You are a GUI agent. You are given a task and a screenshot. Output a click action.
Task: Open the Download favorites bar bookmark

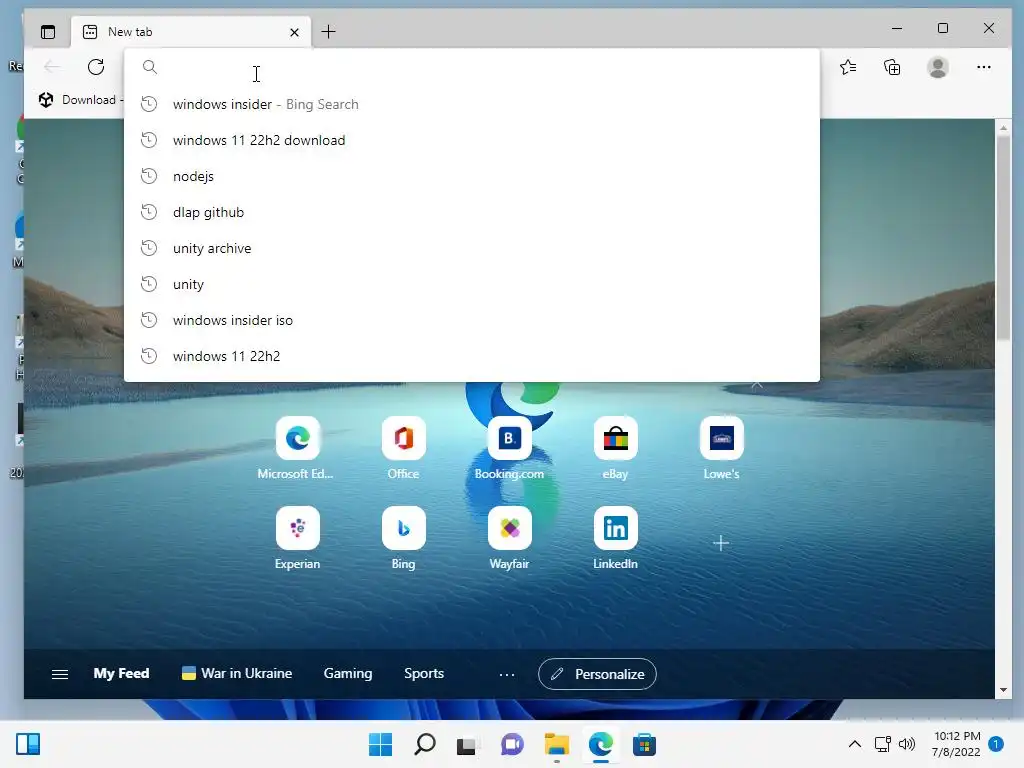(x=80, y=100)
